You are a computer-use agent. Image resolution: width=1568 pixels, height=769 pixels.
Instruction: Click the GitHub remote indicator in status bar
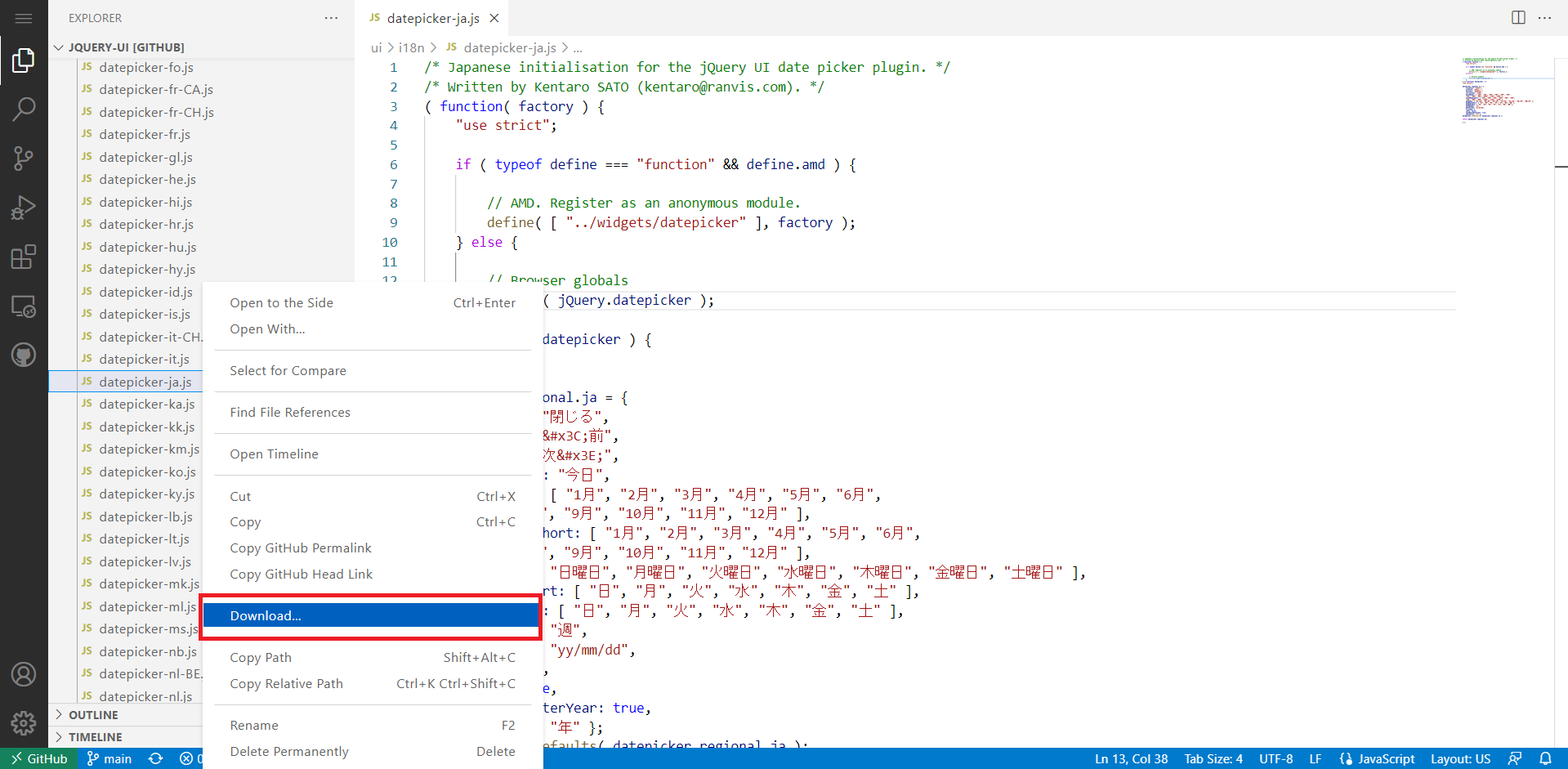39,758
